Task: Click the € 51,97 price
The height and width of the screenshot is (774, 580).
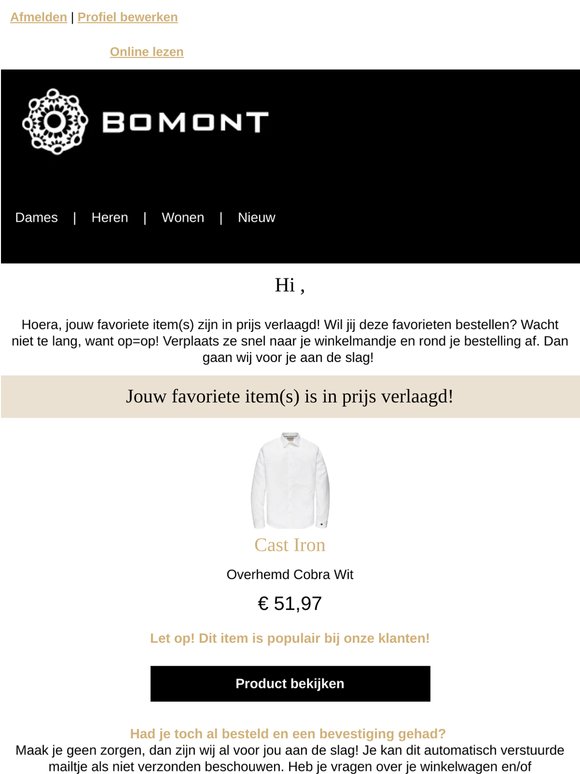Action: coord(290,603)
